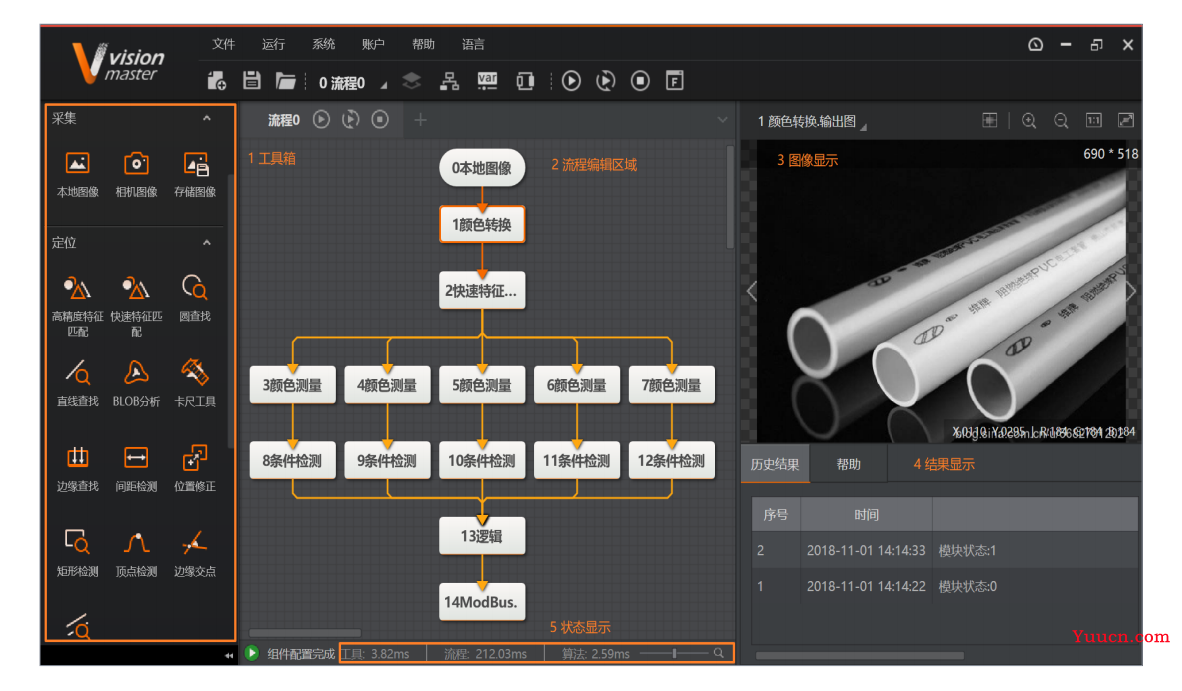The width and height of the screenshot is (1182, 691).
Task: Open the 文件 menu
Action: pyautogui.click(x=224, y=44)
